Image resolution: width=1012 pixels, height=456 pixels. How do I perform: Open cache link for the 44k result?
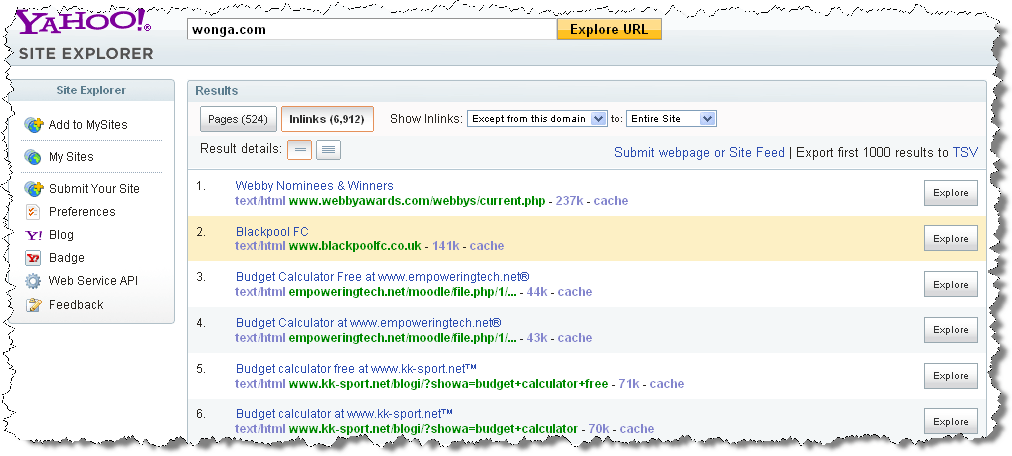pos(574,292)
